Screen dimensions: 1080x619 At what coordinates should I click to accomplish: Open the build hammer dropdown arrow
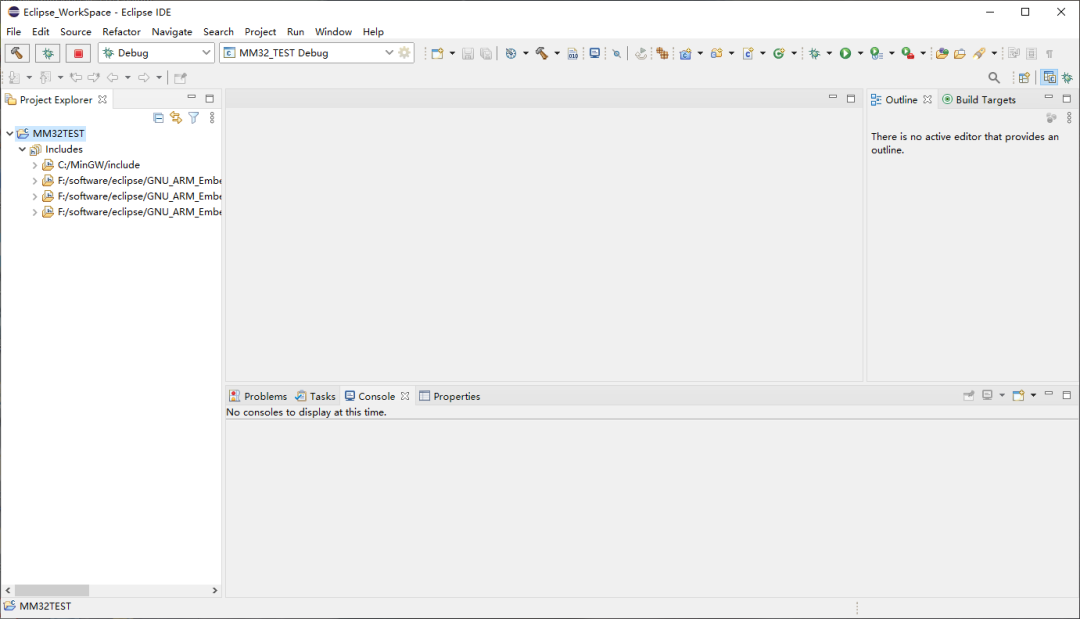click(x=557, y=54)
